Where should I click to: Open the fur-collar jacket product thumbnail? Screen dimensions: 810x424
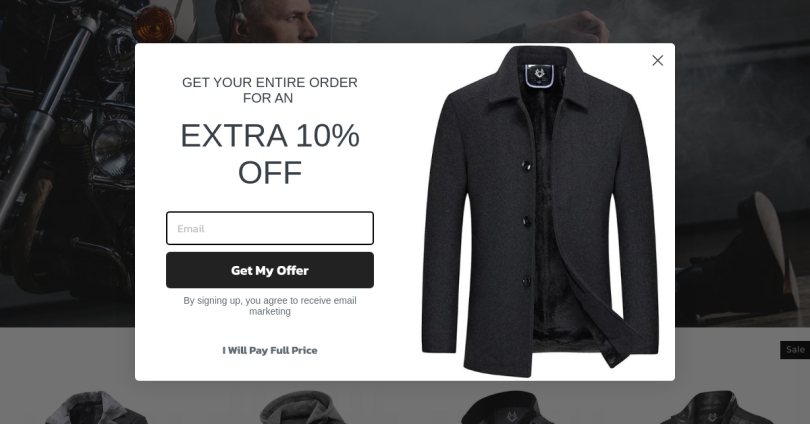[97, 407]
